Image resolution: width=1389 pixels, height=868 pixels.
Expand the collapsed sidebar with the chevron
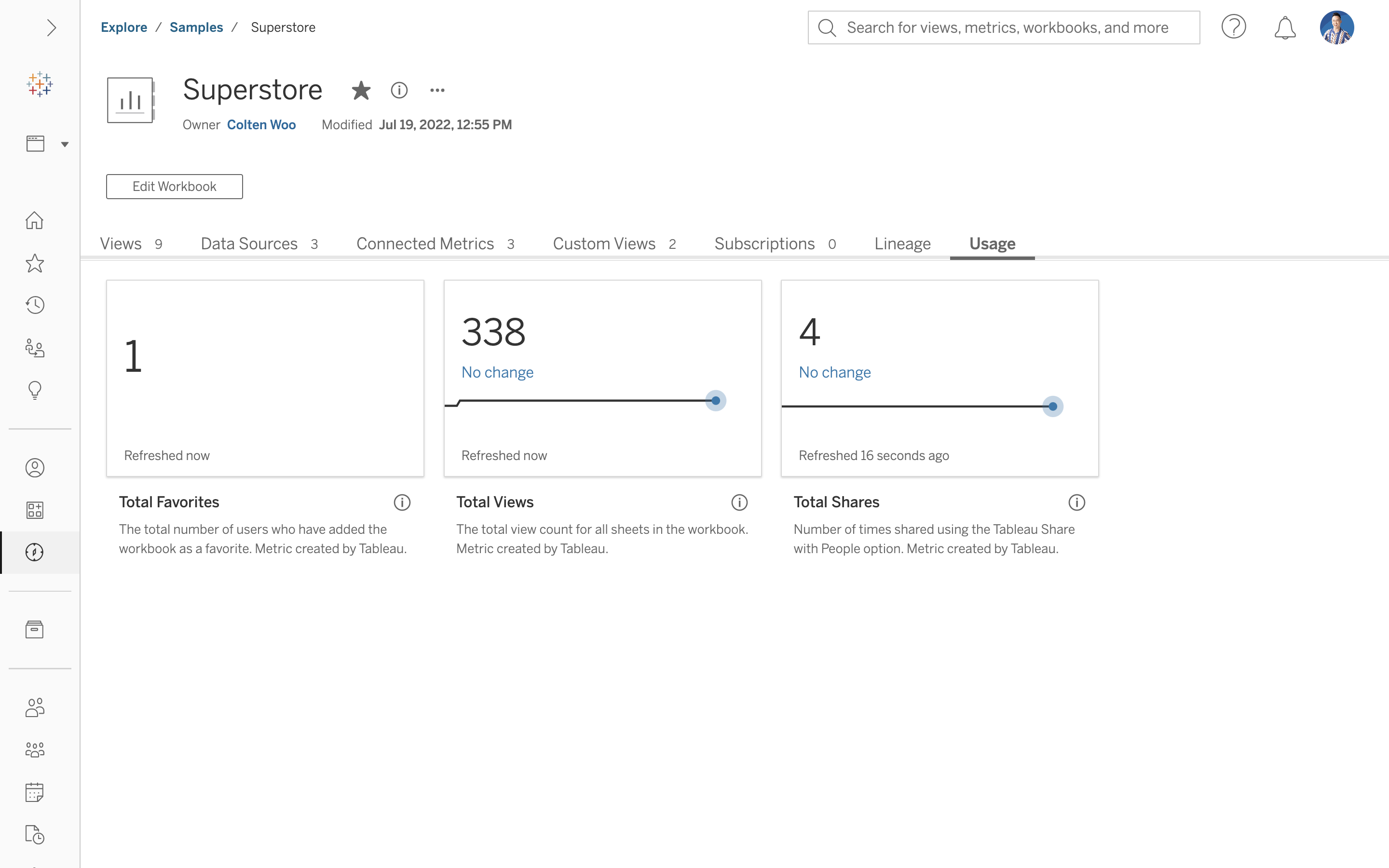52,27
